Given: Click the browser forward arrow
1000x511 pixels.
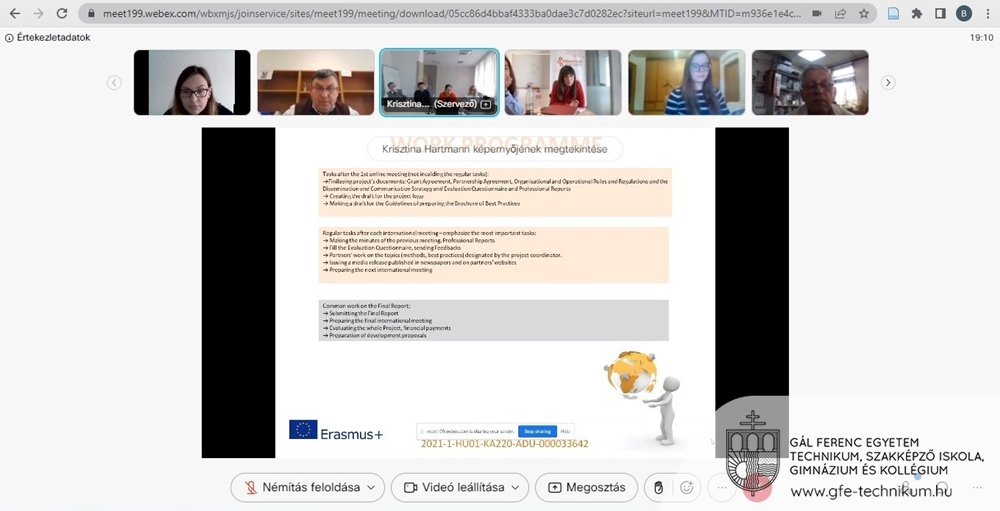Looking at the screenshot, I should pos(38,13).
